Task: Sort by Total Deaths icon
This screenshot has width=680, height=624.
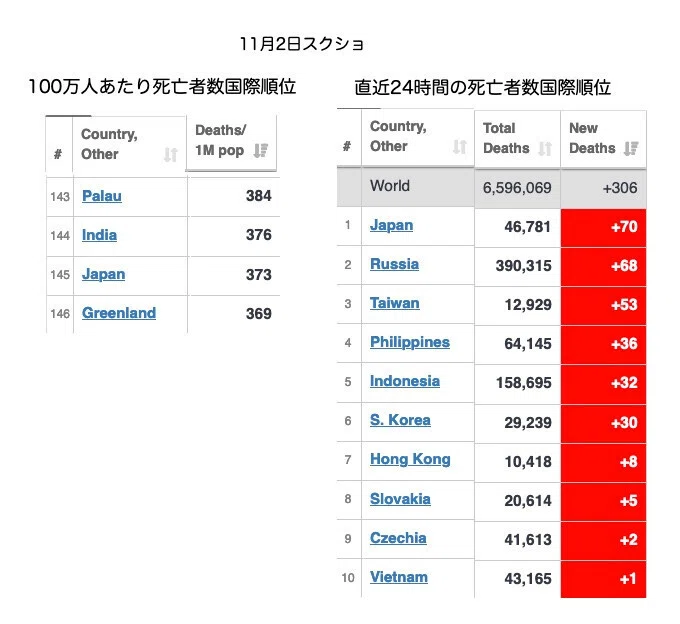Action: [x=545, y=149]
